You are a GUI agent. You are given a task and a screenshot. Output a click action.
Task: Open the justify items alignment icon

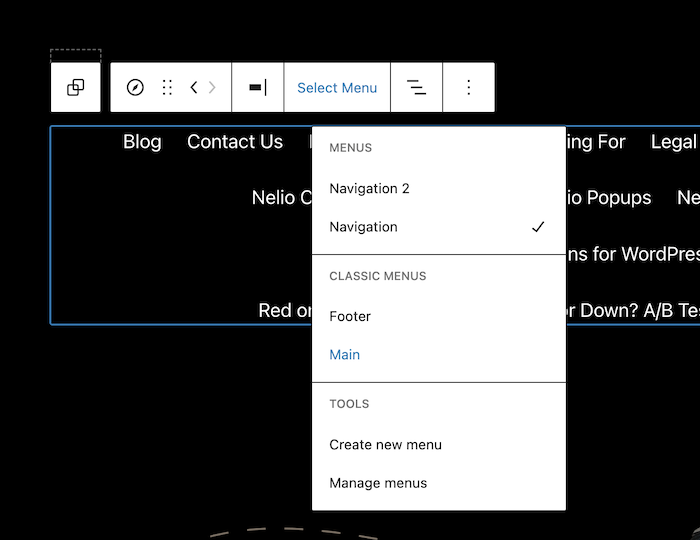click(x=258, y=87)
